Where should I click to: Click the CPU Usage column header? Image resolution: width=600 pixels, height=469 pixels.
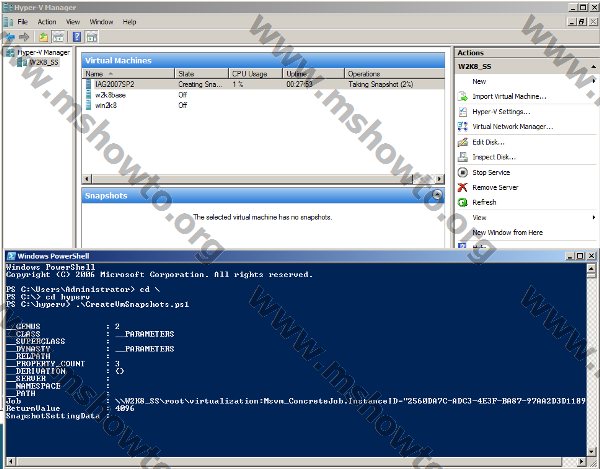pyautogui.click(x=256, y=74)
